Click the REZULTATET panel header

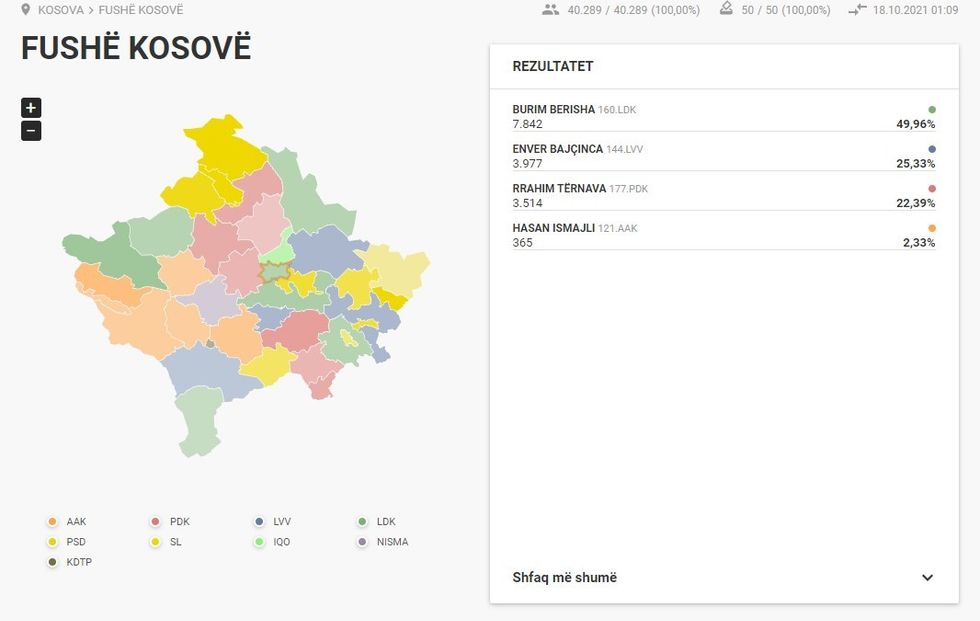pos(552,66)
